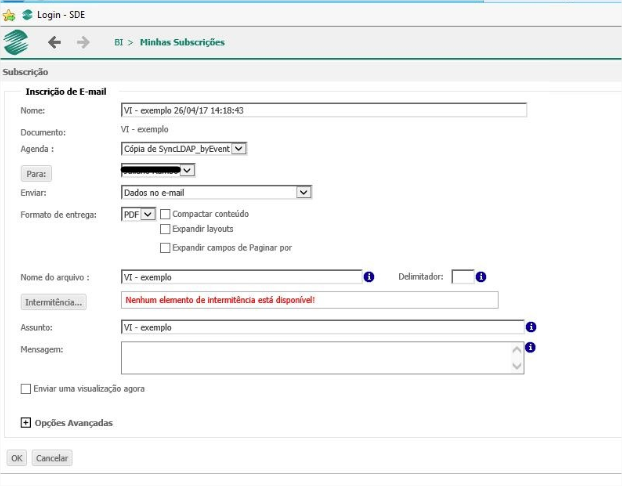Click info icon next to Assunto field
The height and width of the screenshot is (486, 622).
tap(531, 327)
